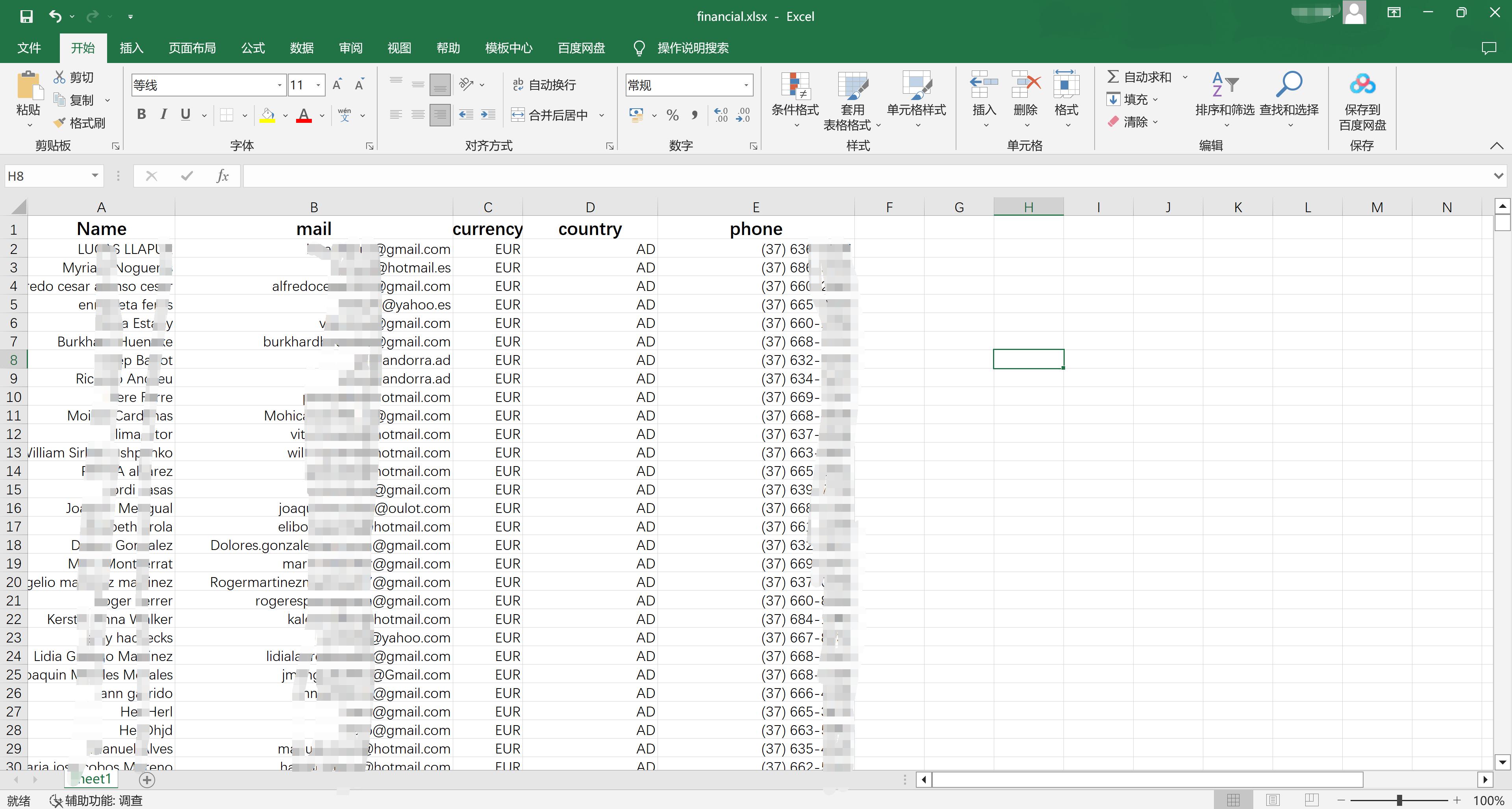Click the Select All corner triangle
Screen dimensions: 1512x809
[x=18, y=207]
